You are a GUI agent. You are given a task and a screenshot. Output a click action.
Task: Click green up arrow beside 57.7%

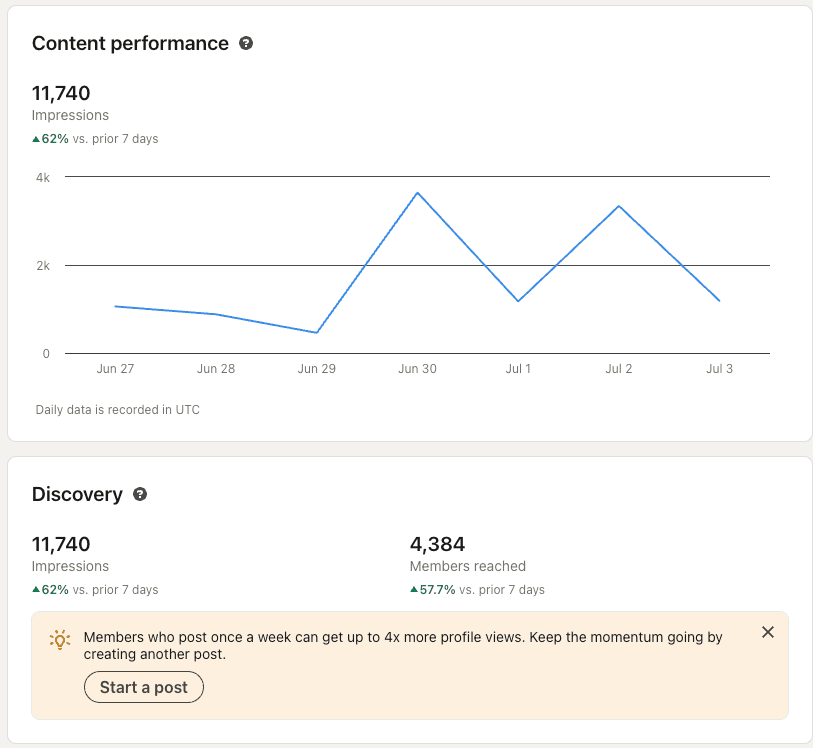click(414, 590)
